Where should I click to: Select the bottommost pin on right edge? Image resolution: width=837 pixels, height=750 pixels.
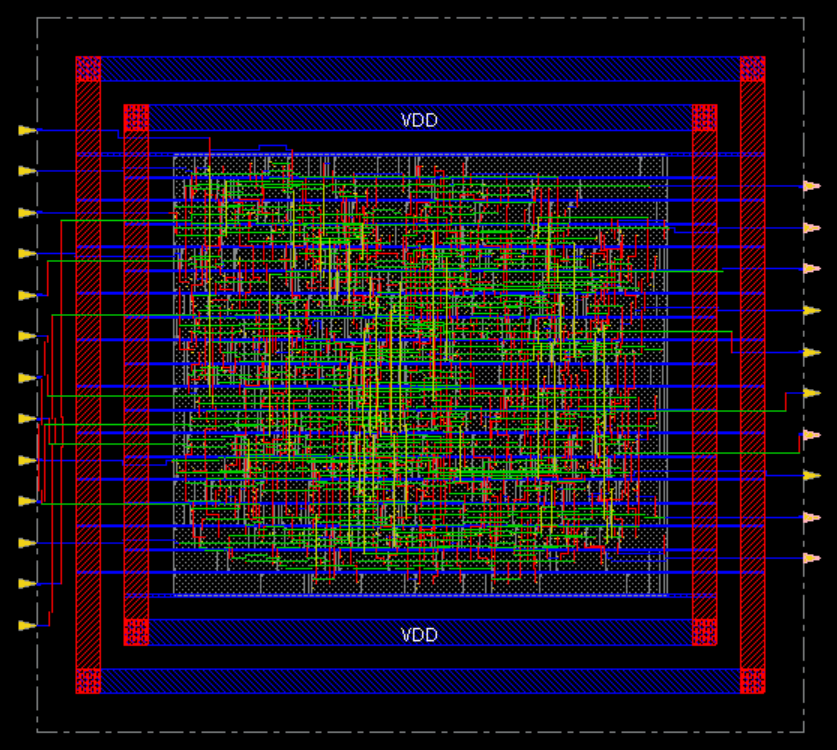tap(812, 558)
